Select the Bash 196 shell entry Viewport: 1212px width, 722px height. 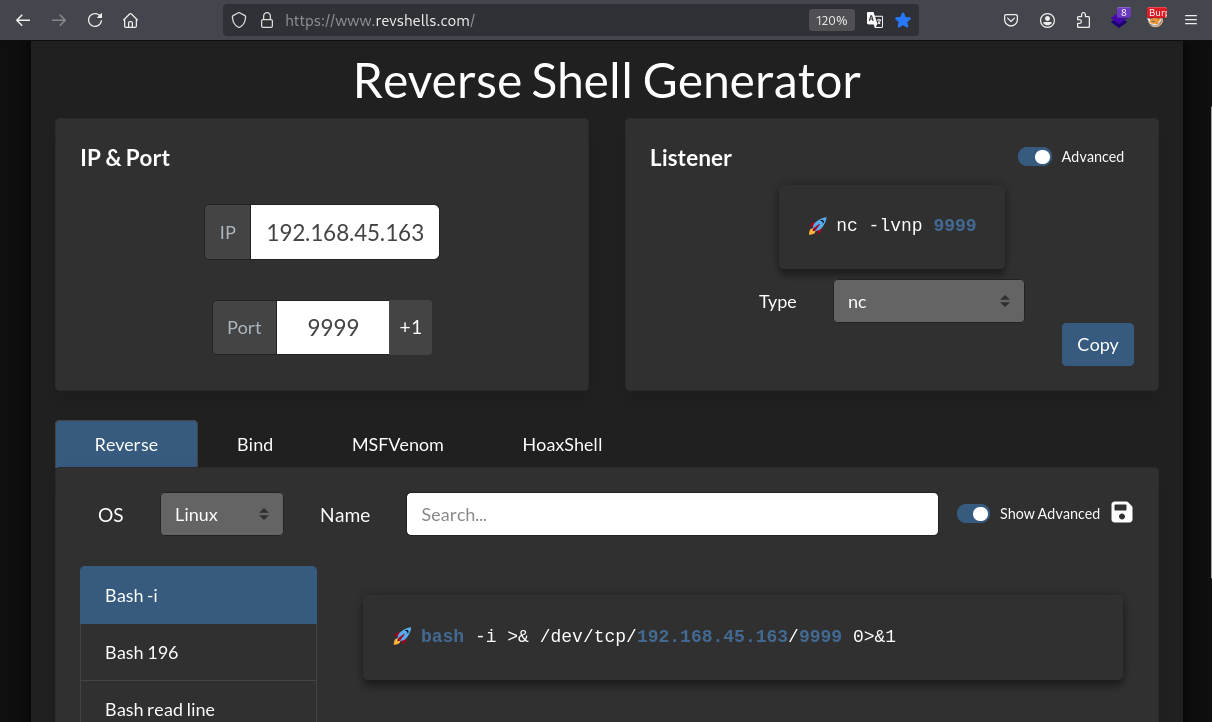click(198, 652)
